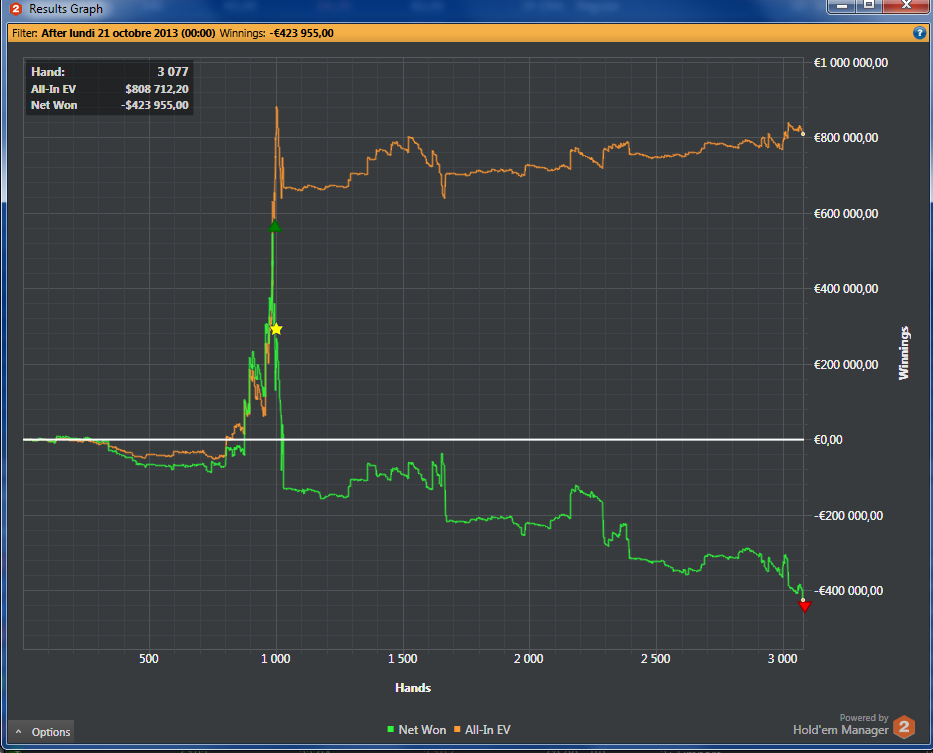
Task: Click the green up-triangle peak marker
Action: (x=274, y=226)
